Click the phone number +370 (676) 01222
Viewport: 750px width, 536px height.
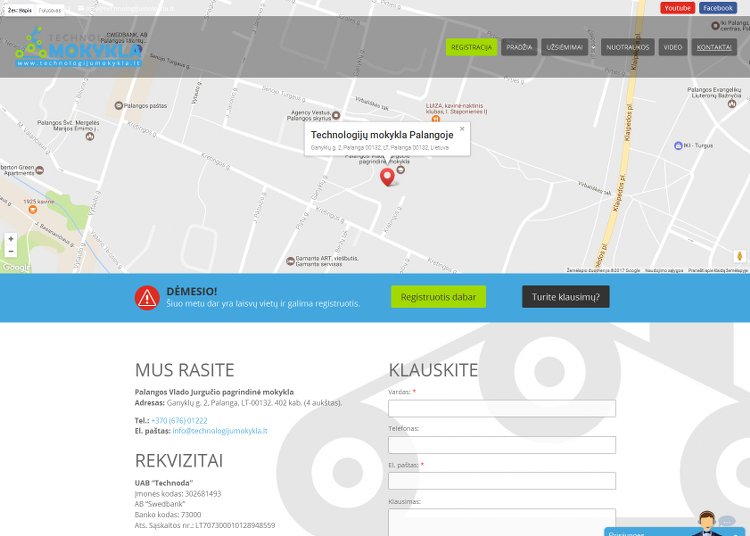pyautogui.click(x=179, y=420)
